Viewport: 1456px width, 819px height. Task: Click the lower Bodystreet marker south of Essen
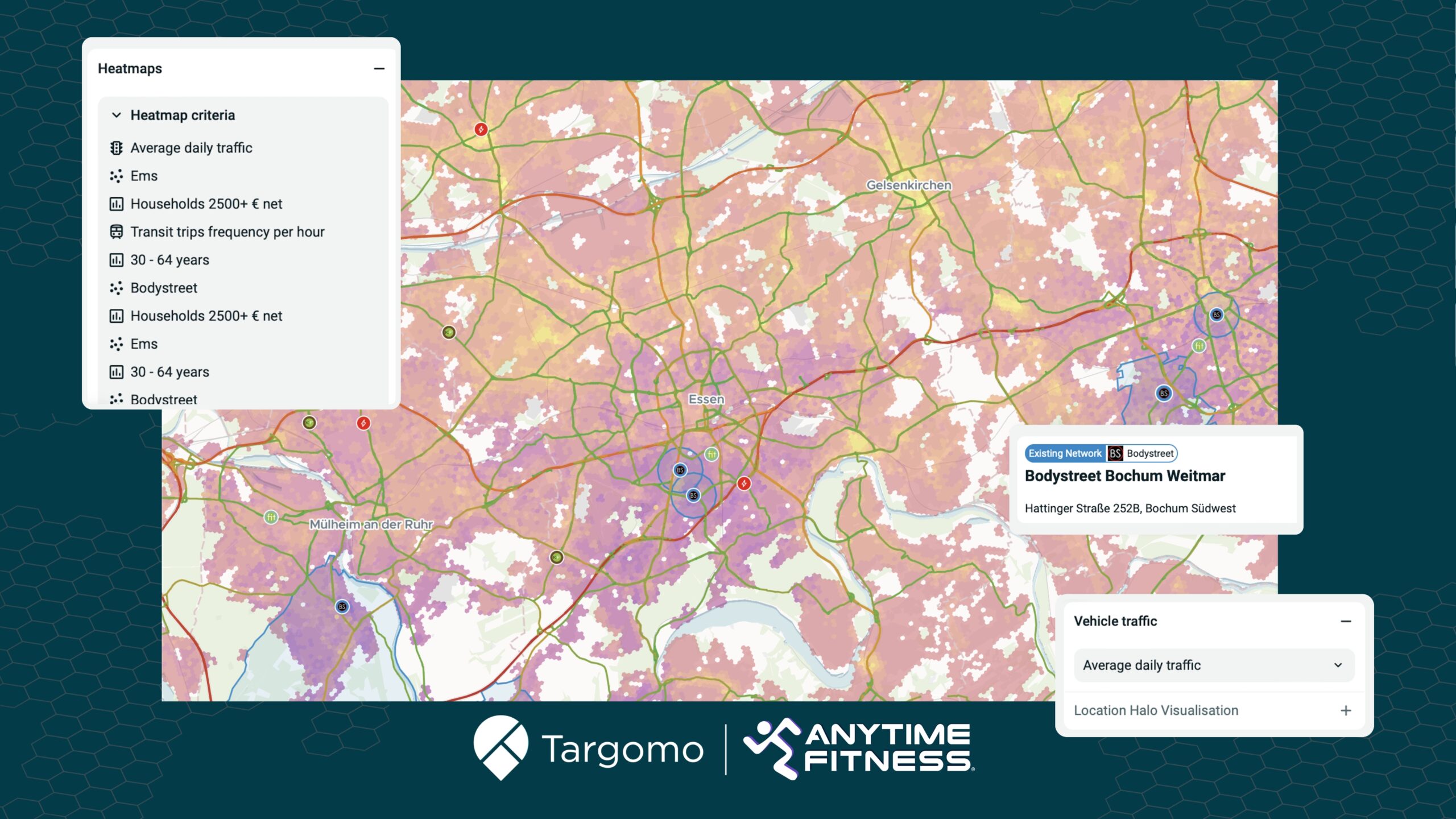pyautogui.click(x=693, y=495)
